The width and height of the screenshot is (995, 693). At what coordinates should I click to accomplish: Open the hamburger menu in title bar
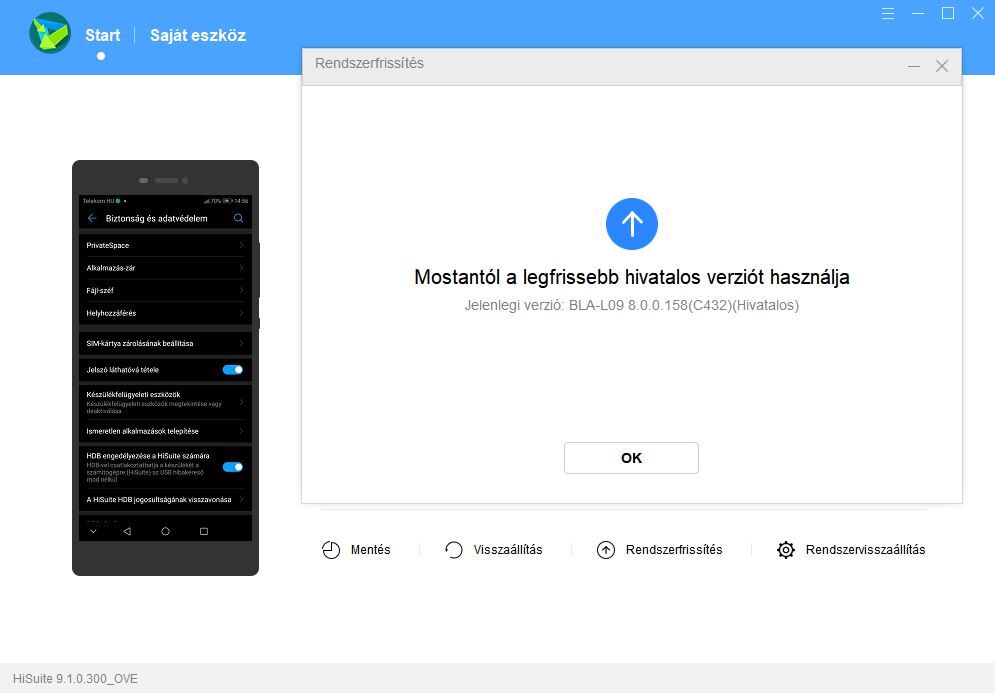click(888, 13)
